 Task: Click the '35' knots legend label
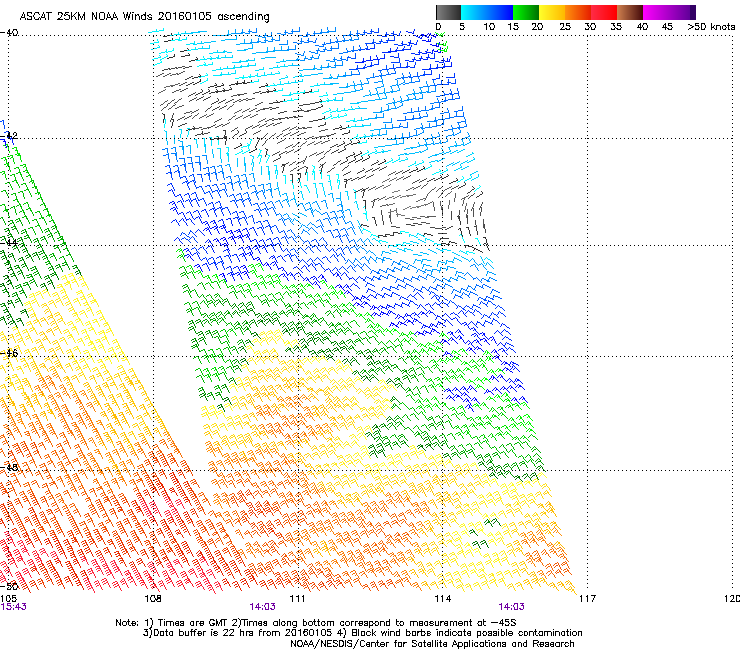point(616,27)
